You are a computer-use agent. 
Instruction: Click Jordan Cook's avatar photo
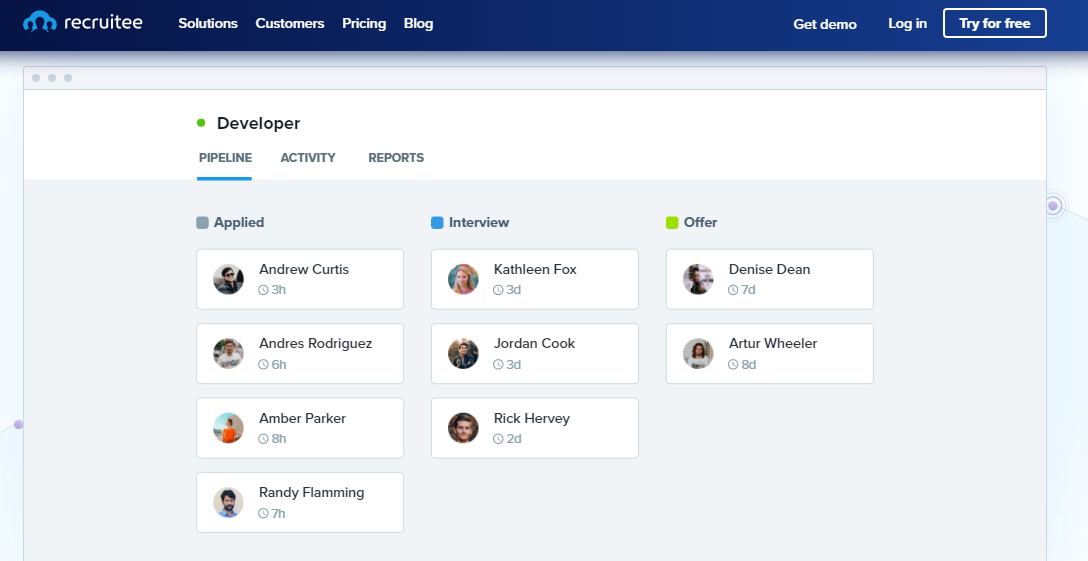coord(463,353)
